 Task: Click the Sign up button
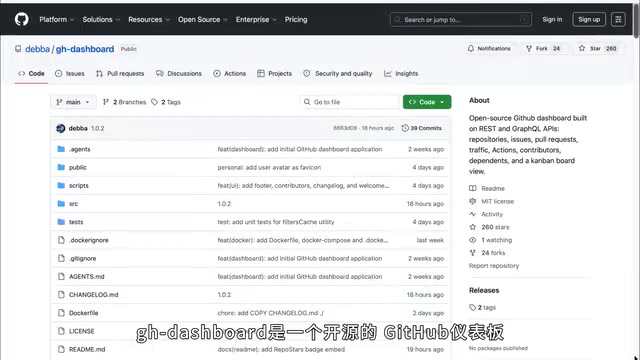point(589,20)
